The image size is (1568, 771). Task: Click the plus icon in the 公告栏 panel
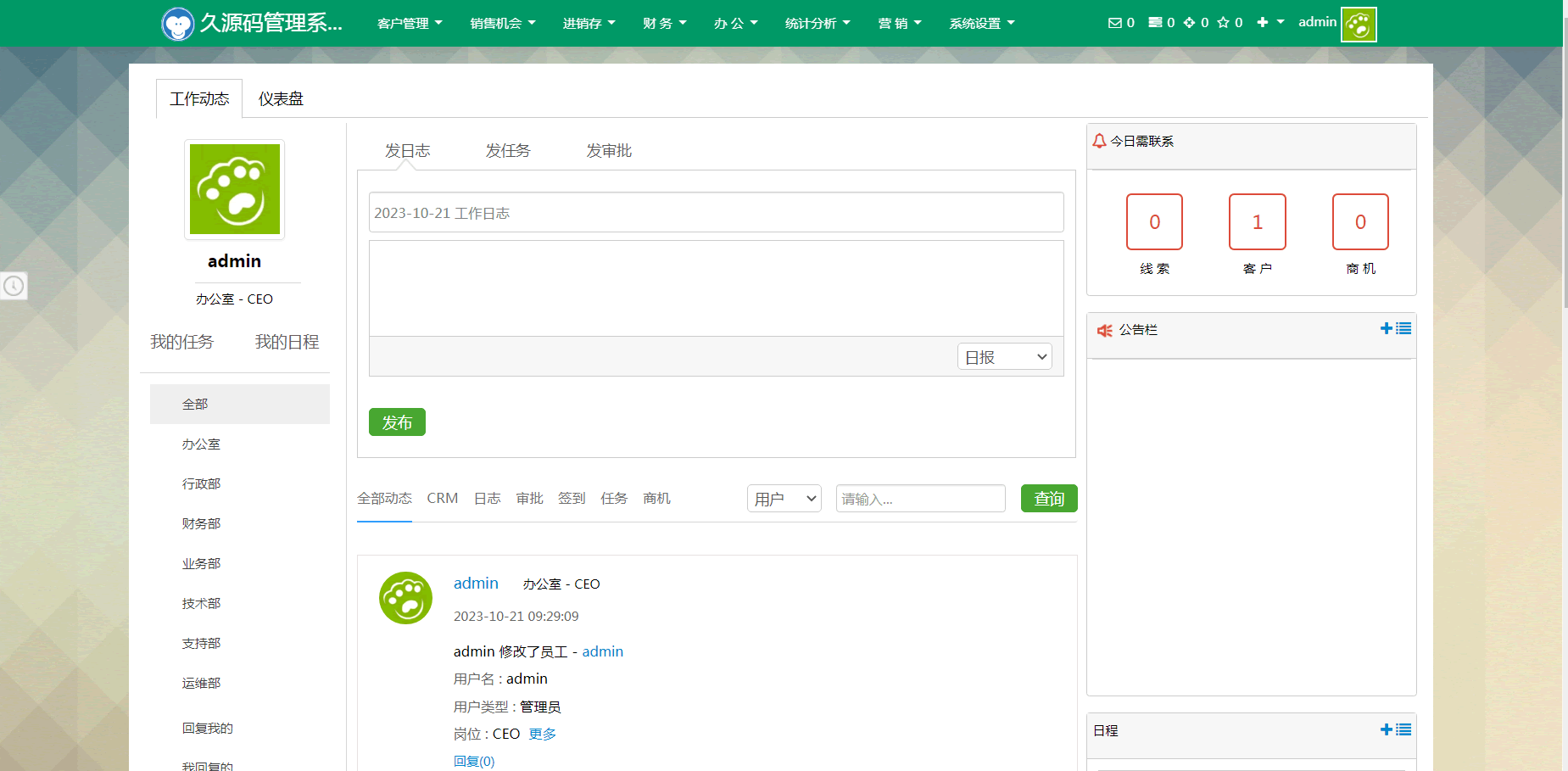coord(1386,328)
